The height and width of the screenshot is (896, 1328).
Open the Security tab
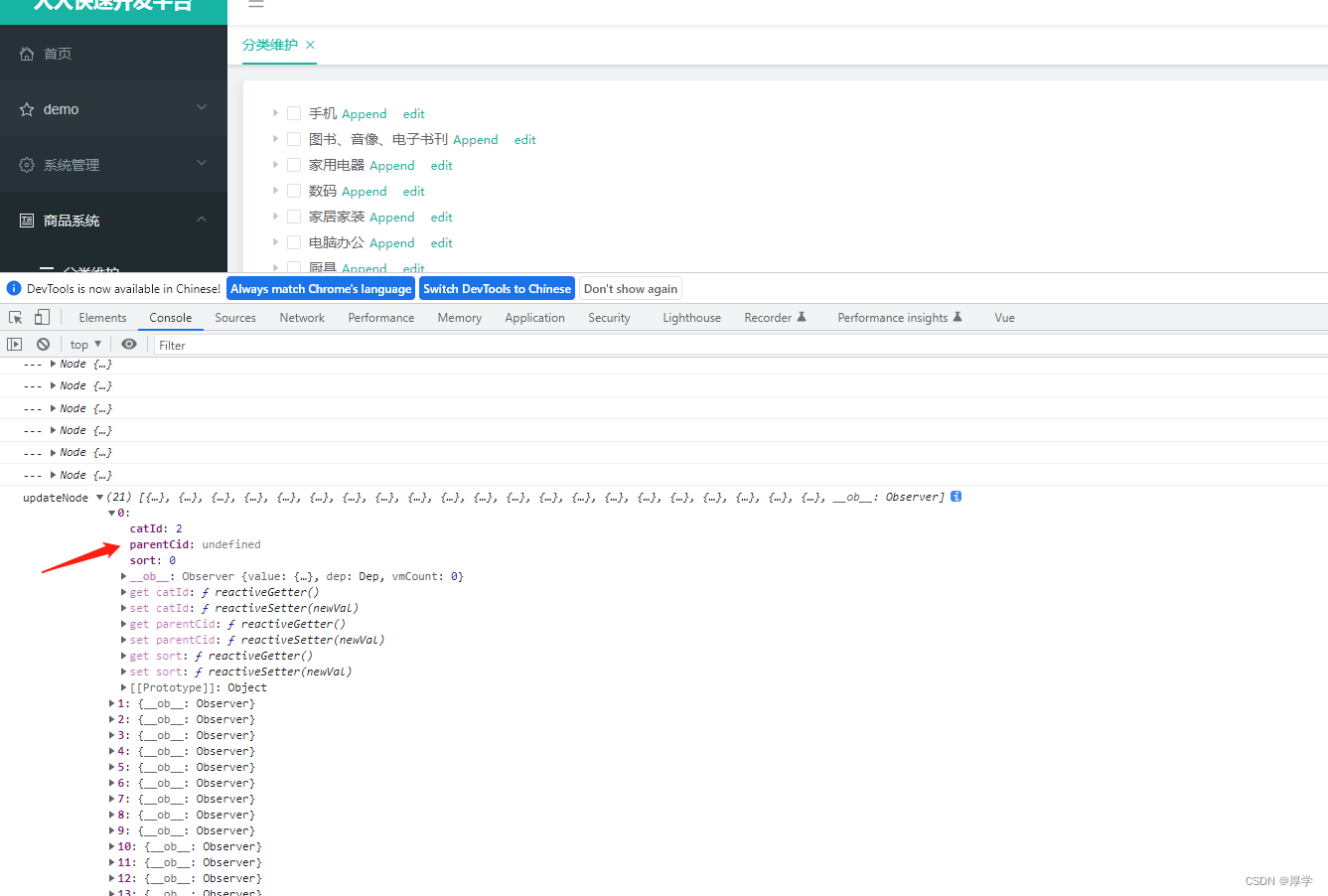[609, 318]
